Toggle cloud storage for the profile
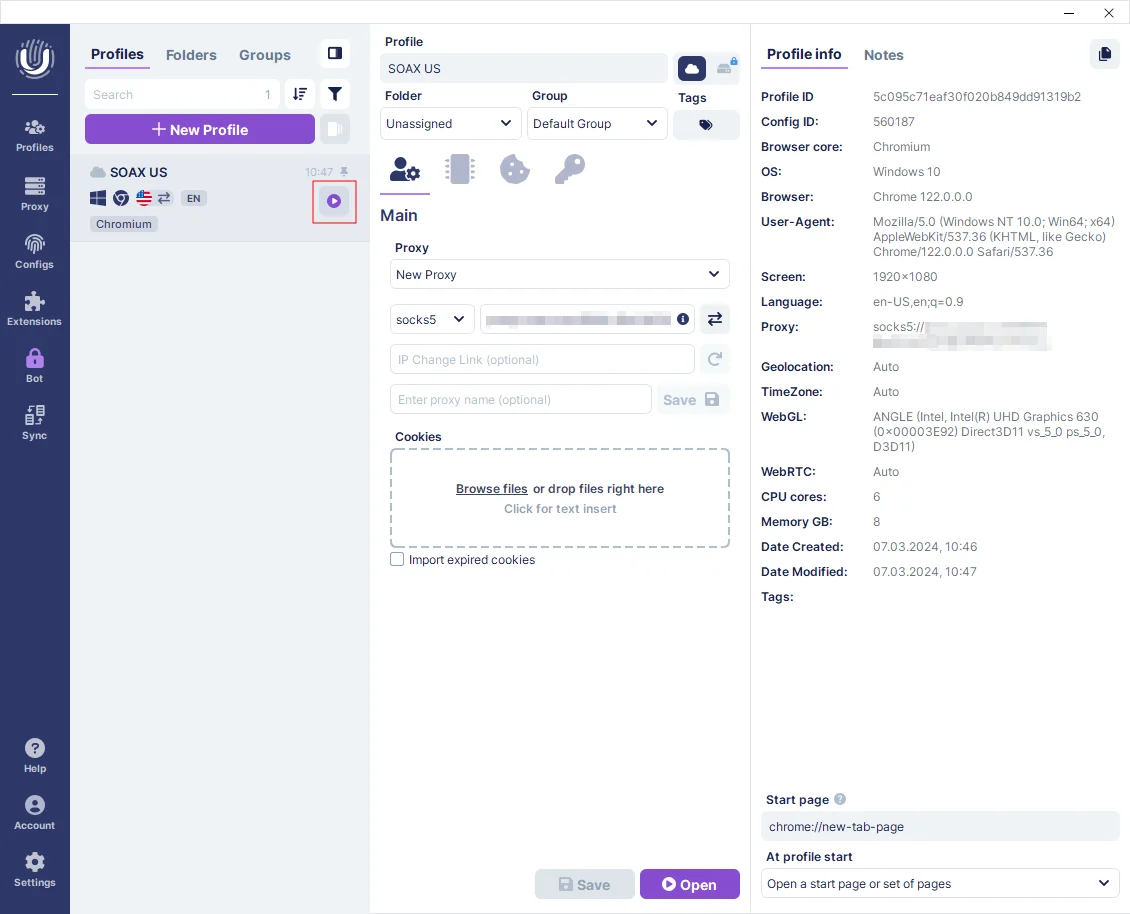1130x914 pixels. click(x=692, y=68)
